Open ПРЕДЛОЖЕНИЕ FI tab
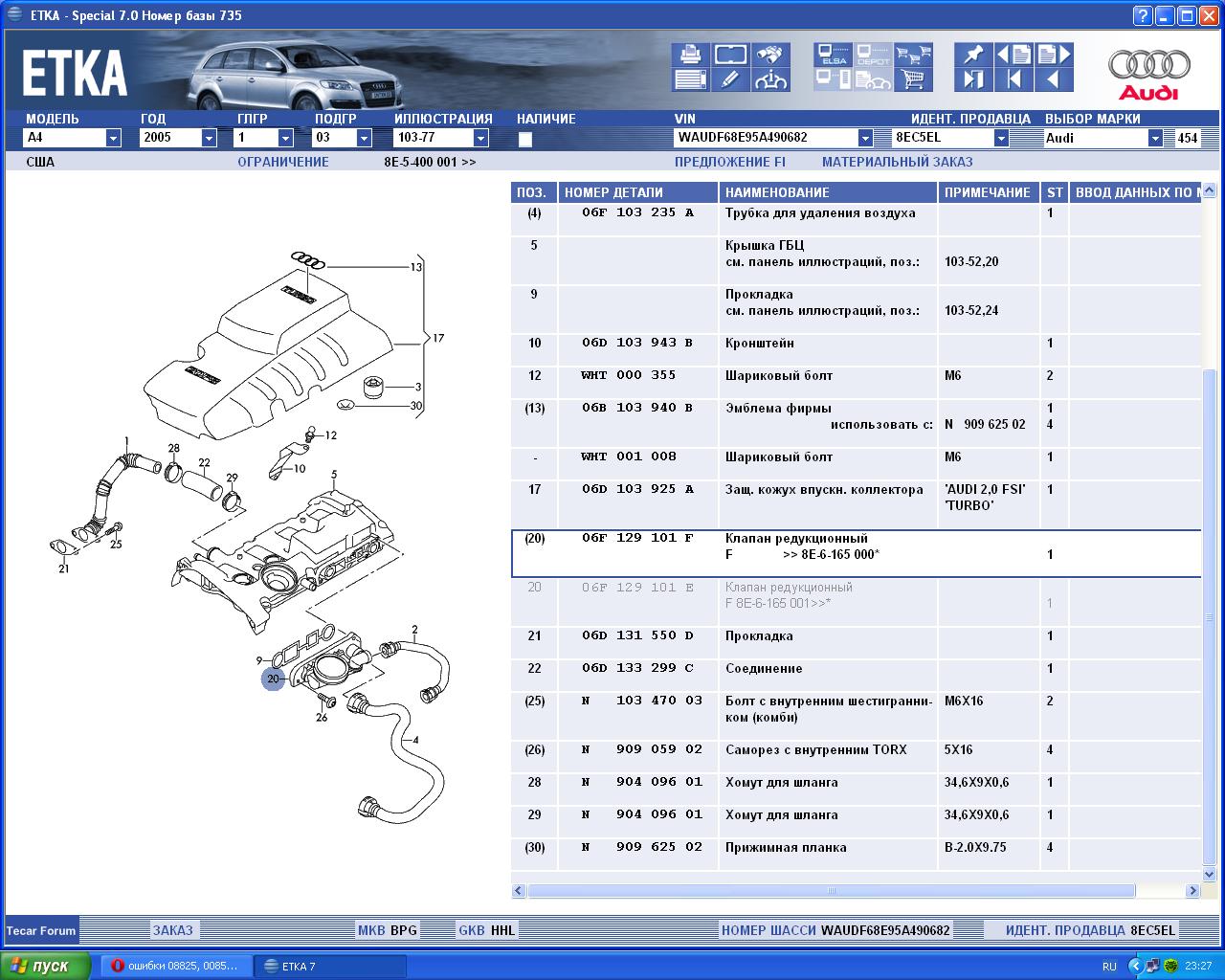This screenshot has width=1225, height=980. (729, 162)
